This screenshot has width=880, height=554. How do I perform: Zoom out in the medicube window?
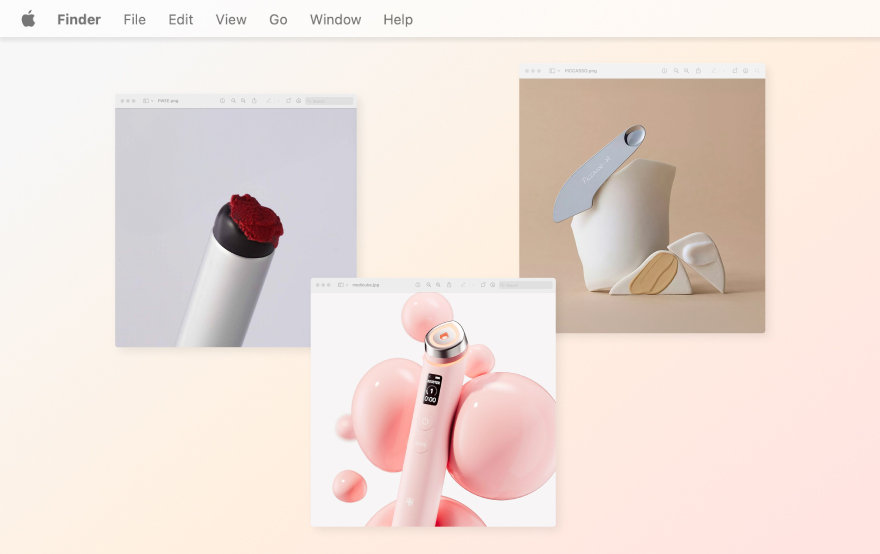tap(429, 285)
